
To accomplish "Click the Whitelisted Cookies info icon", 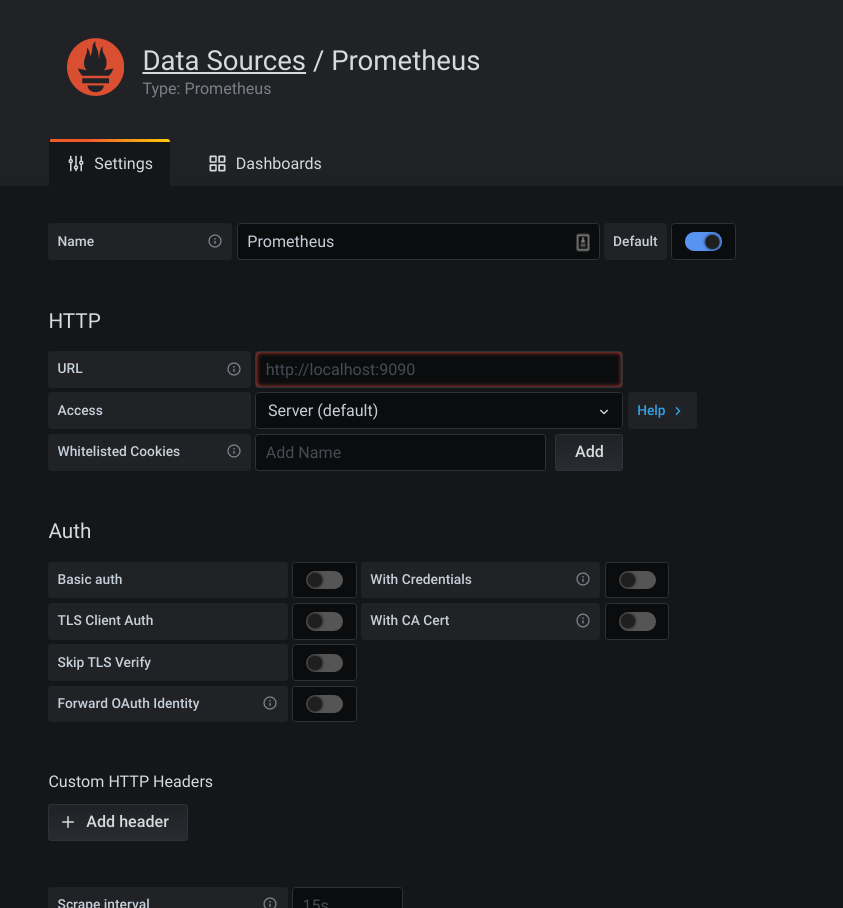I will click(234, 451).
